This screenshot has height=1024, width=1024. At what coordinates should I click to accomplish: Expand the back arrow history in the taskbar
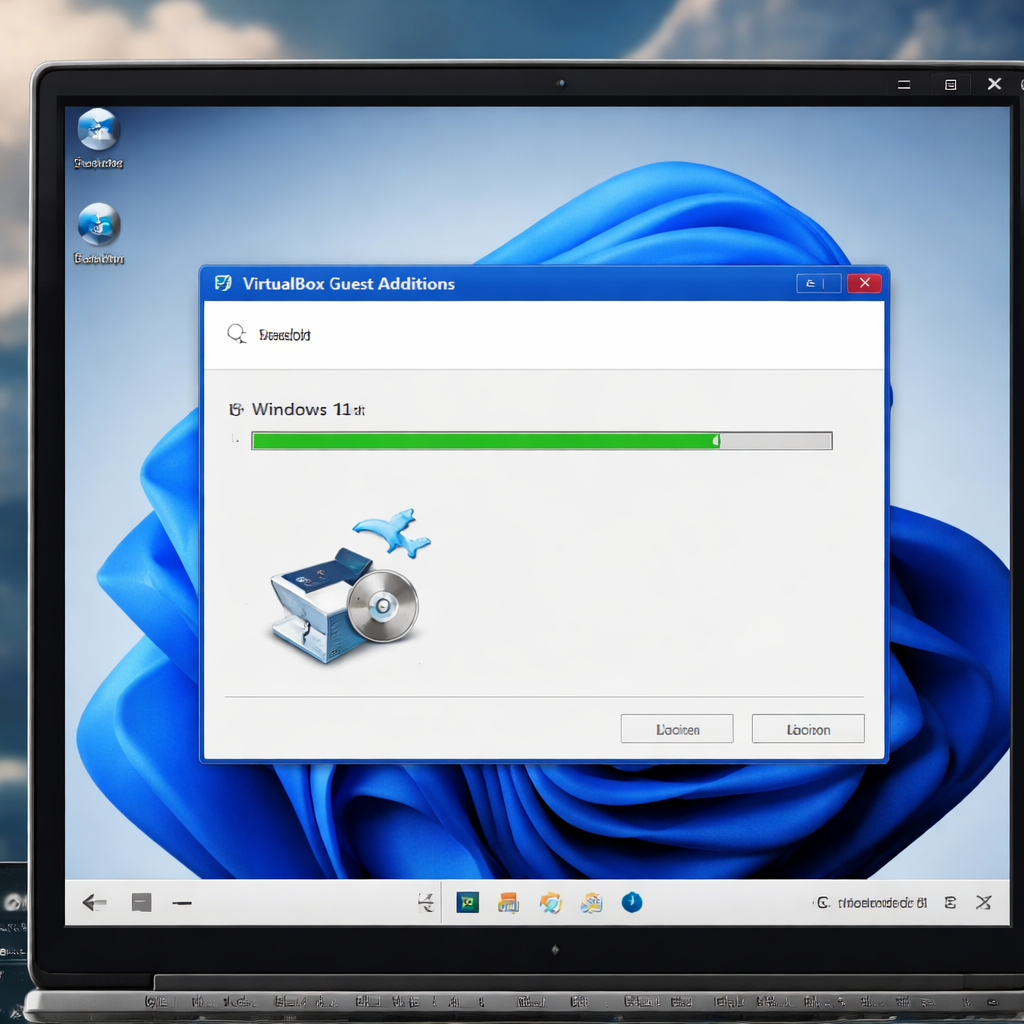93,902
